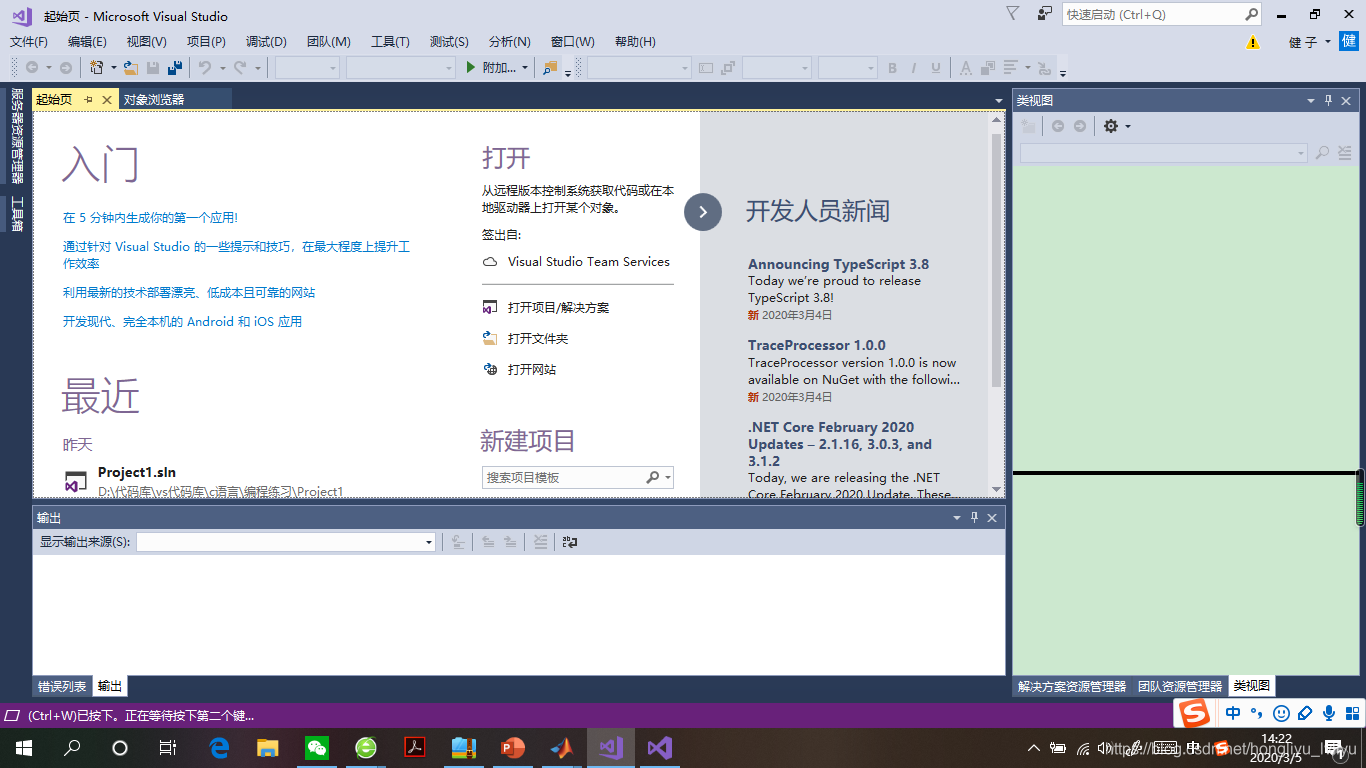Open the 调试(D) menu

click(x=266, y=42)
